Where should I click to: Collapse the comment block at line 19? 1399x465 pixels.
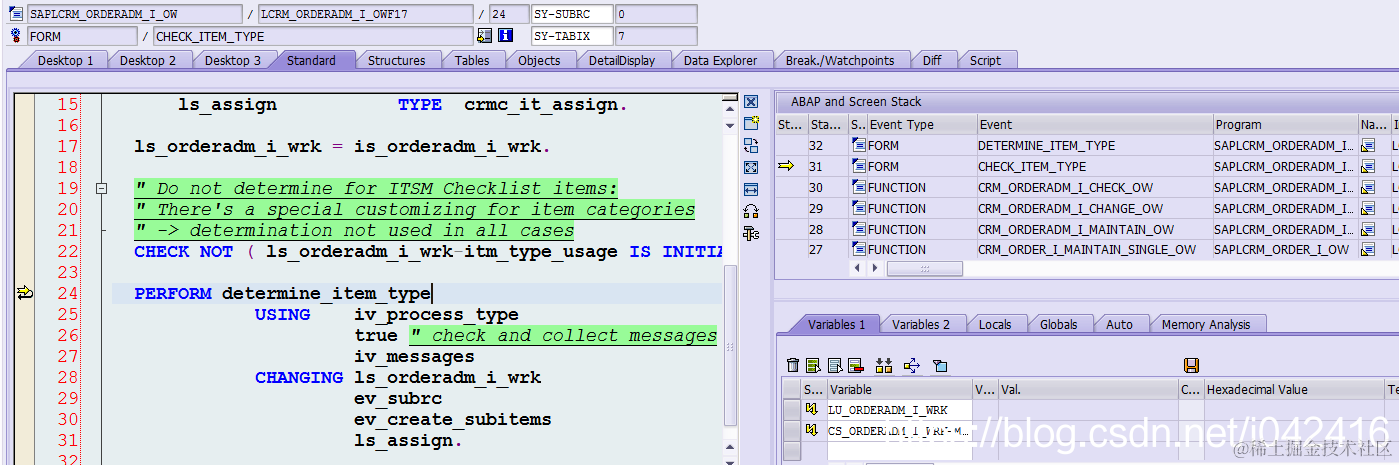pyautogui.click(x=100, y=188)
